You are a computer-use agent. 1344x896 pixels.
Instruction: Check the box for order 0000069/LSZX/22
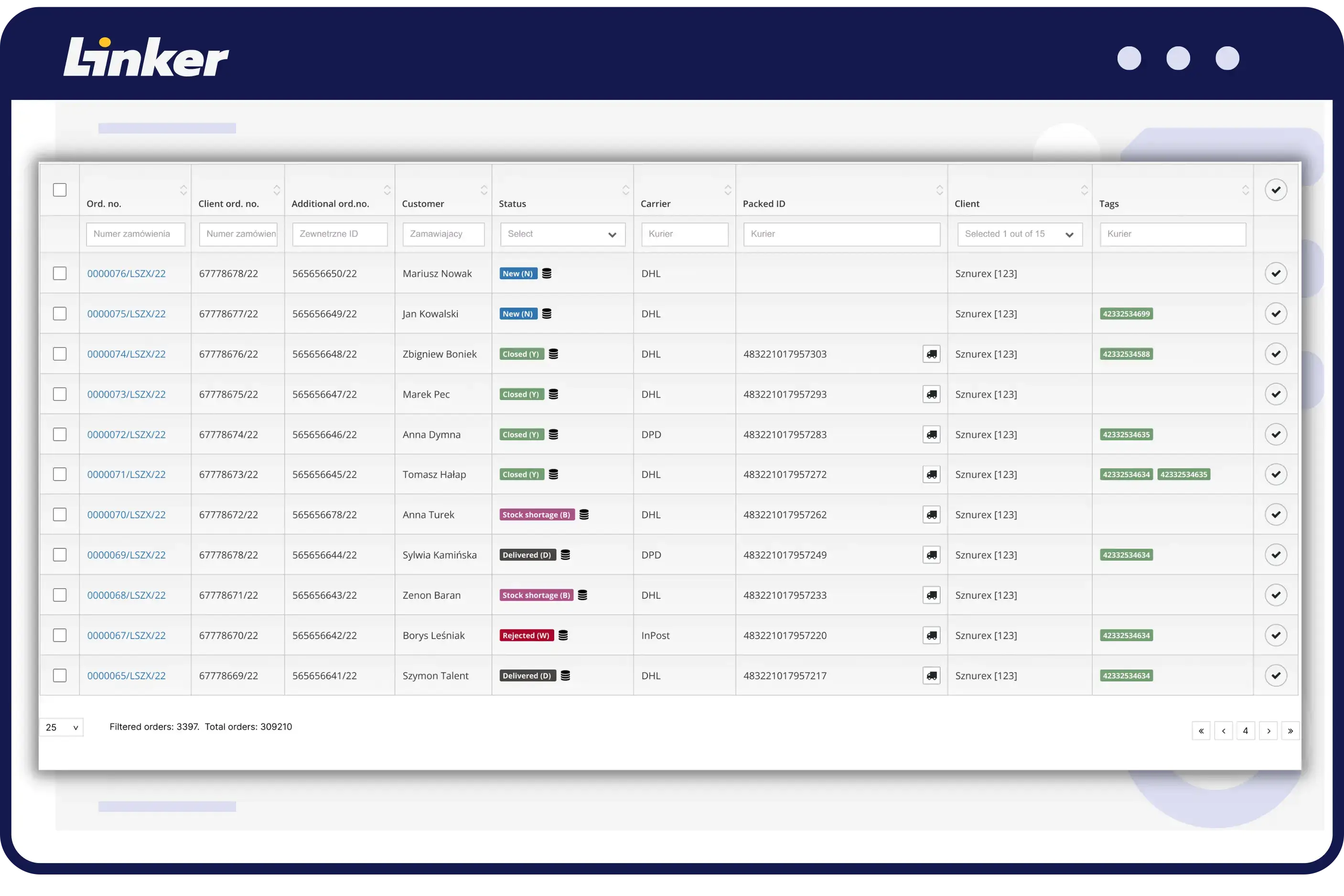59,555
